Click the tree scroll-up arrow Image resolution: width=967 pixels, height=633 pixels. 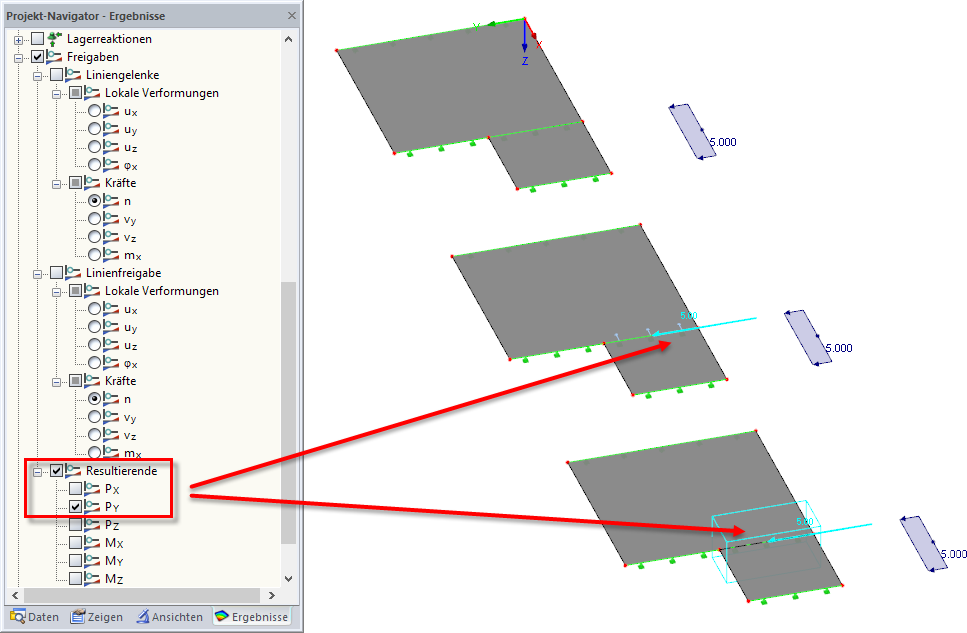(x=289, y=39)
